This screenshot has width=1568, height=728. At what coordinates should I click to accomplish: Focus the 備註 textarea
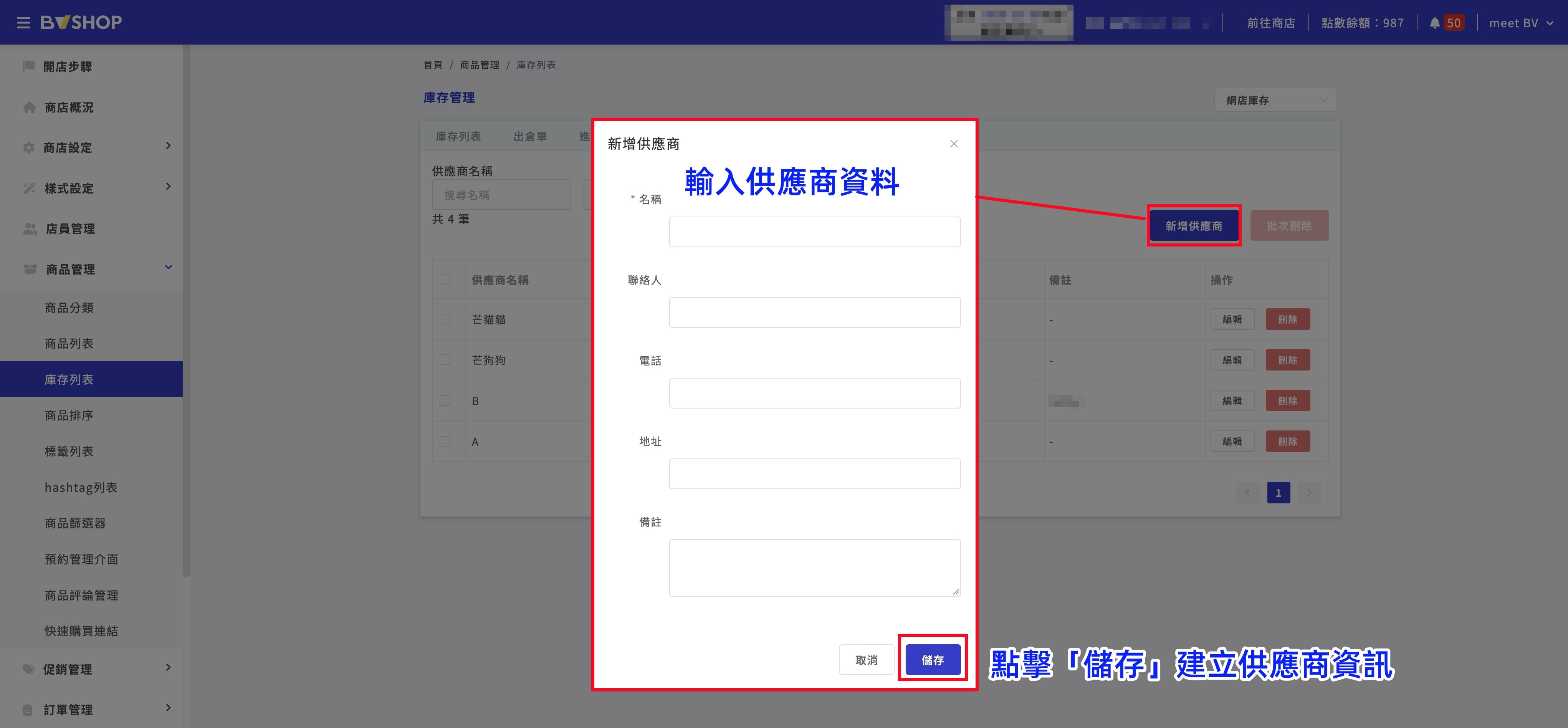815,568
